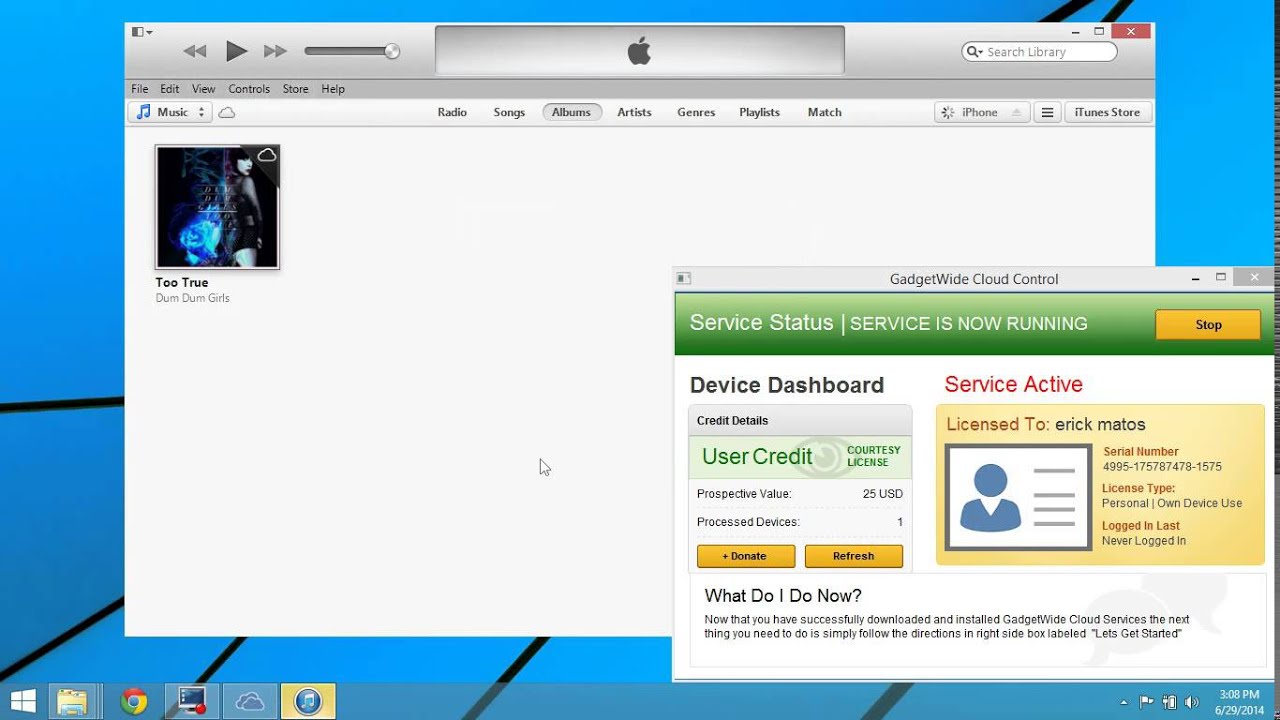Click the iTunes volume slider knob
This screenshot has height=720, width=1280.
click(392, 51)
